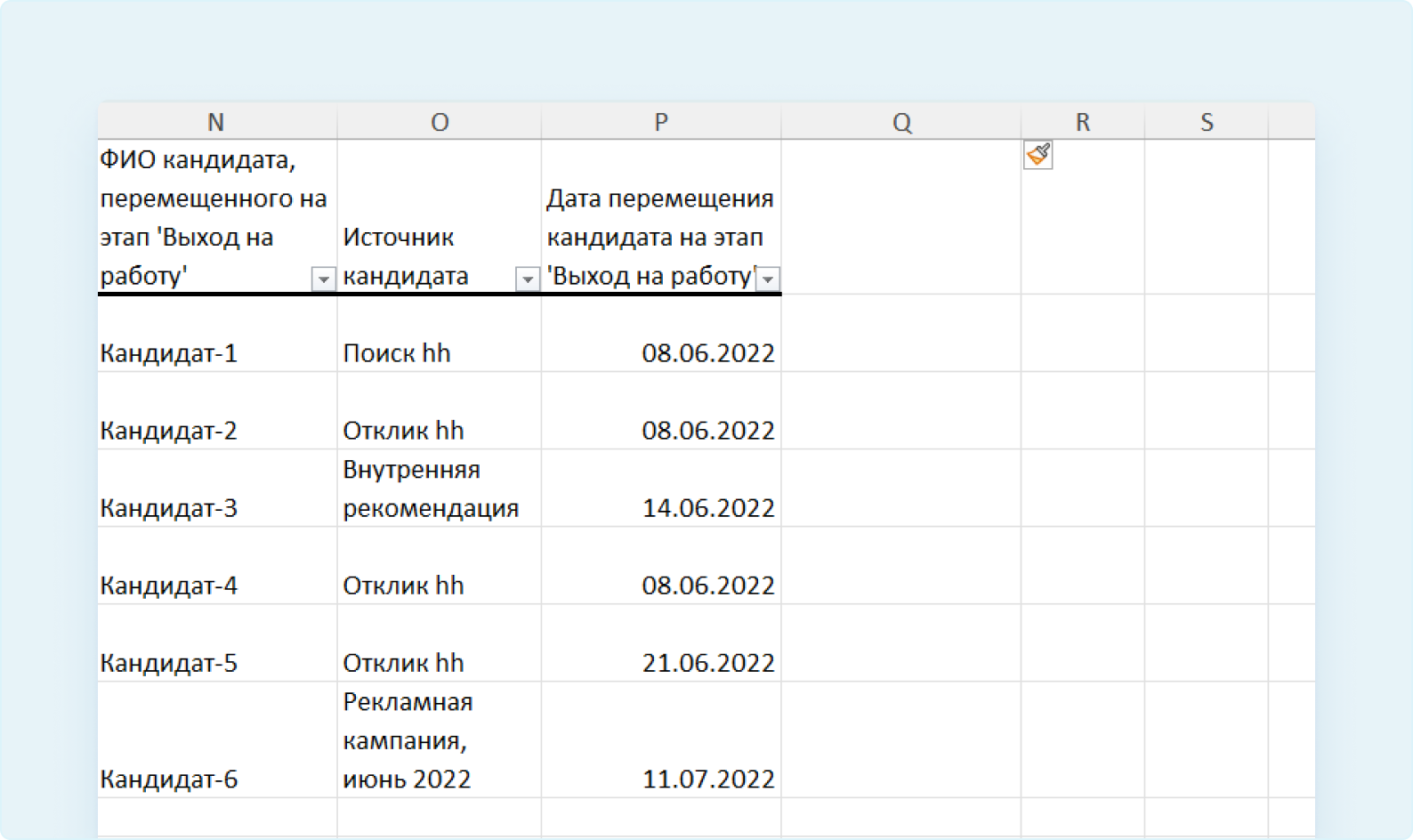Select date 08.06.2022 in Кандидат-2 row
This screenshot has width=1413, height=840.
coord(661,410)
